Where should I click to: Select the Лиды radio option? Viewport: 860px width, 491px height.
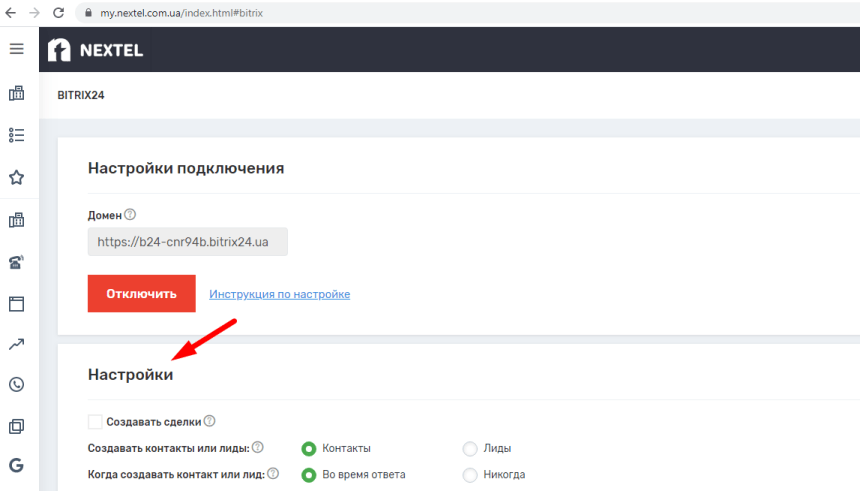(470, 449)
